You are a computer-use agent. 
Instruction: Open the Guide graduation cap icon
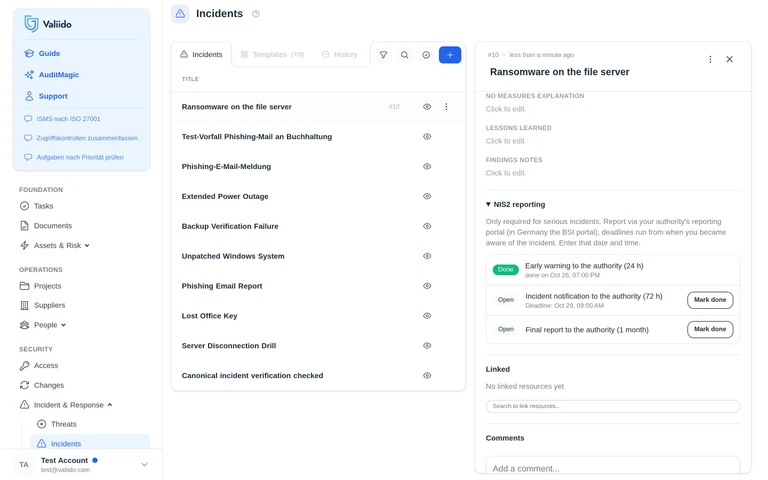tap(29, 53)
